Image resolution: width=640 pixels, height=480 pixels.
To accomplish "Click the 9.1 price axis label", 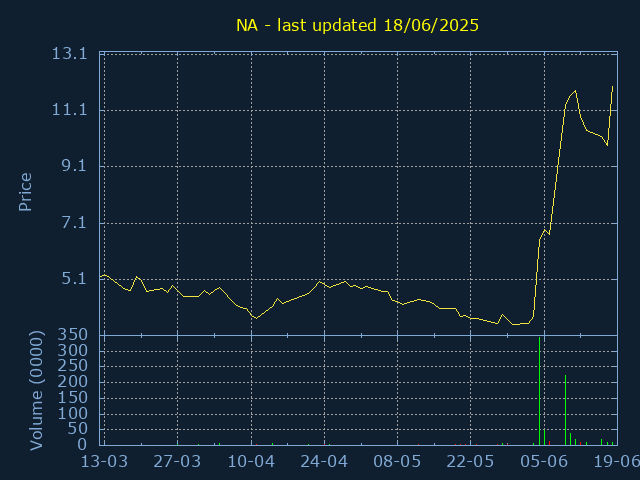I will (75, 166).
